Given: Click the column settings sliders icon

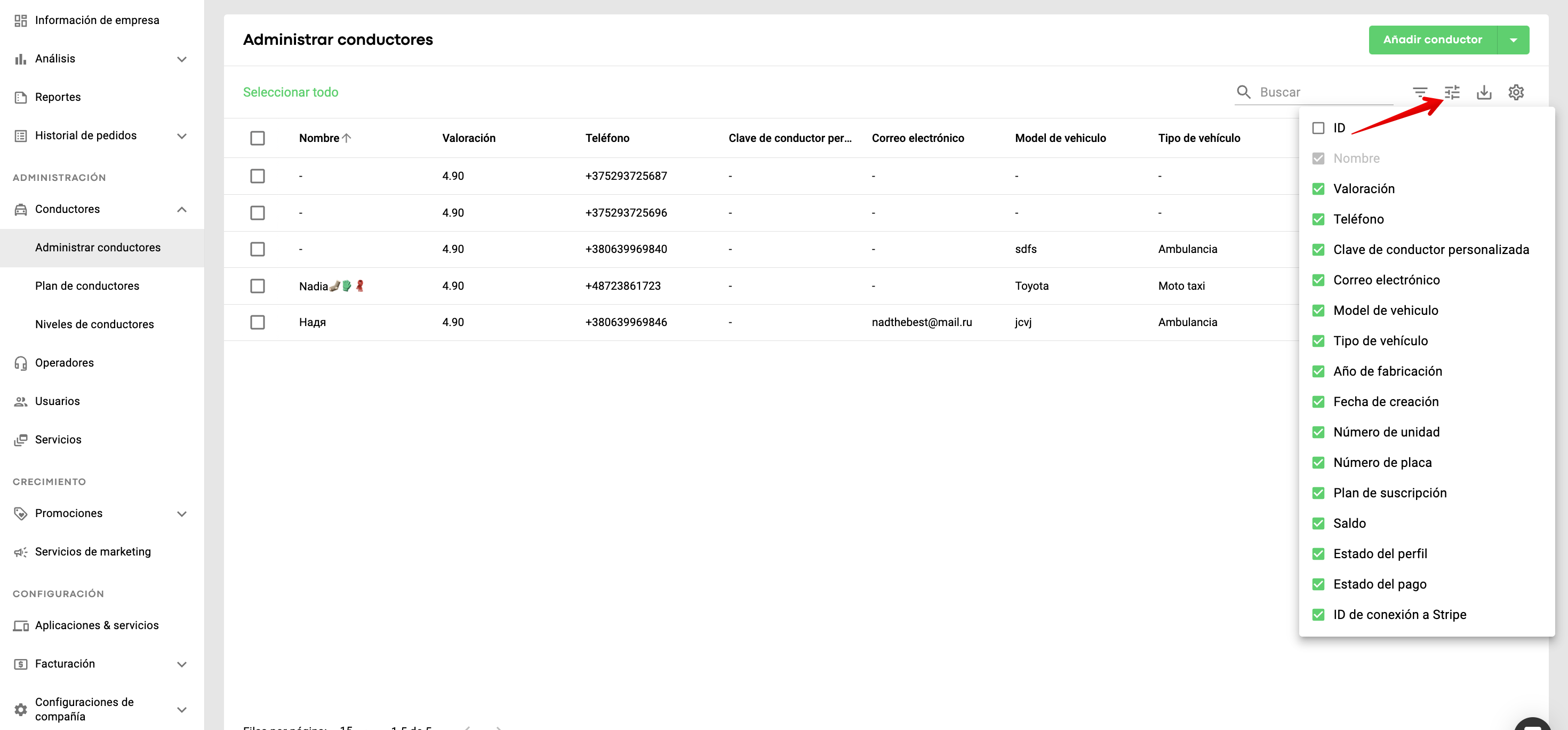Looking at the screenshot, I should pyautogui.click(x=1452, y=92).
